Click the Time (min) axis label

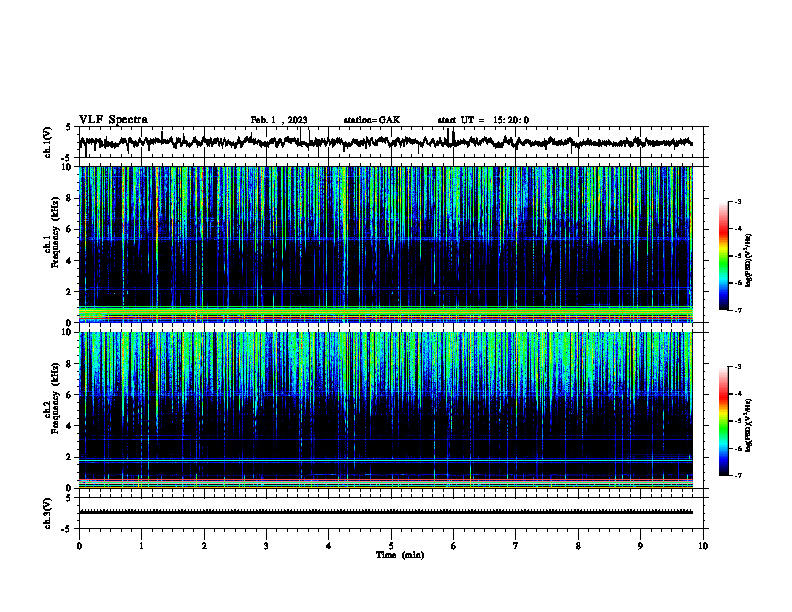400,555
